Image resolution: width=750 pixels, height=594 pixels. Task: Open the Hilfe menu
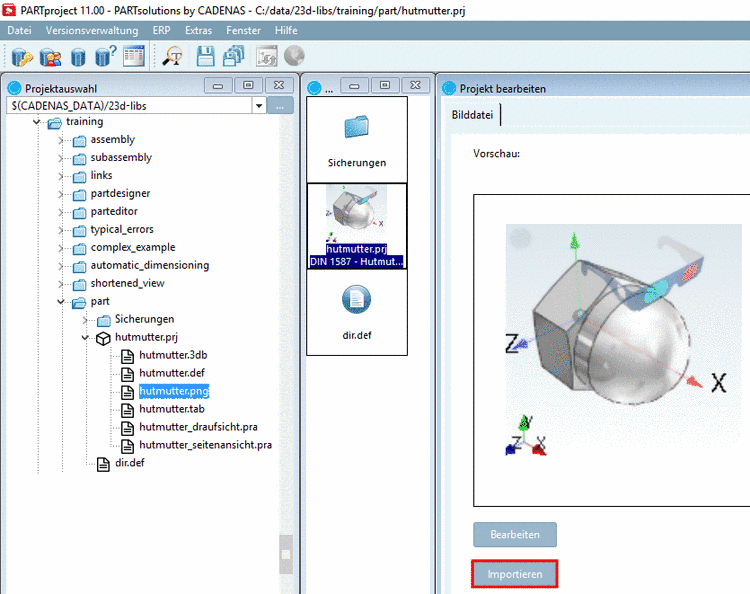(x=286, y=31)
